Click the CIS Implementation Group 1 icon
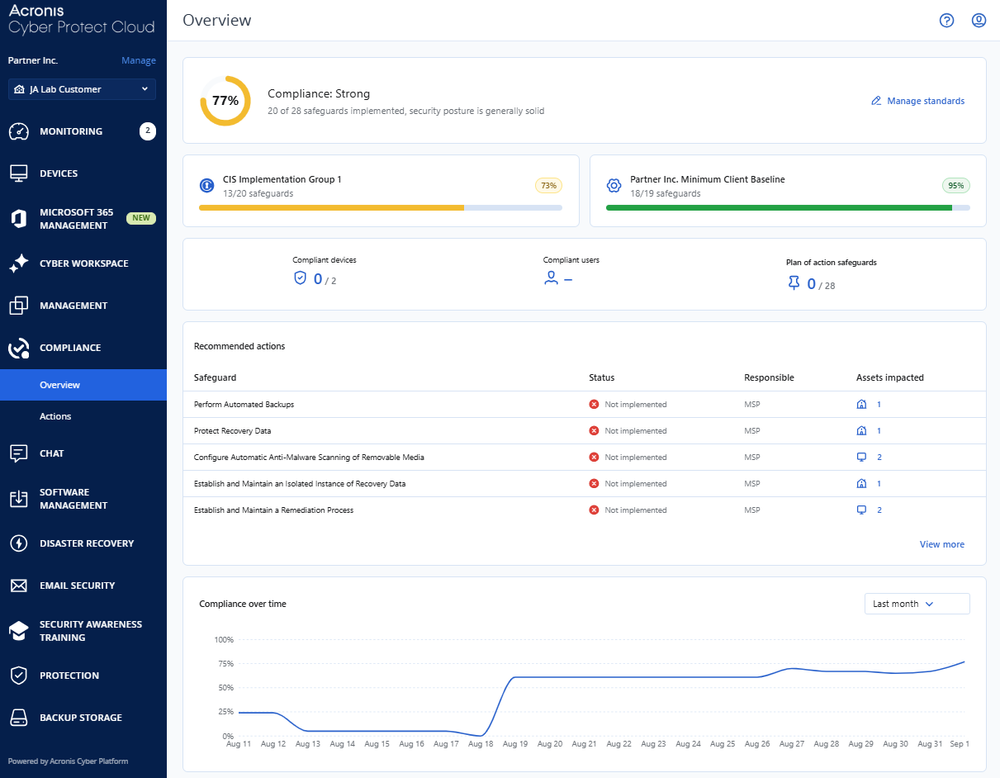 coord(207,186)
